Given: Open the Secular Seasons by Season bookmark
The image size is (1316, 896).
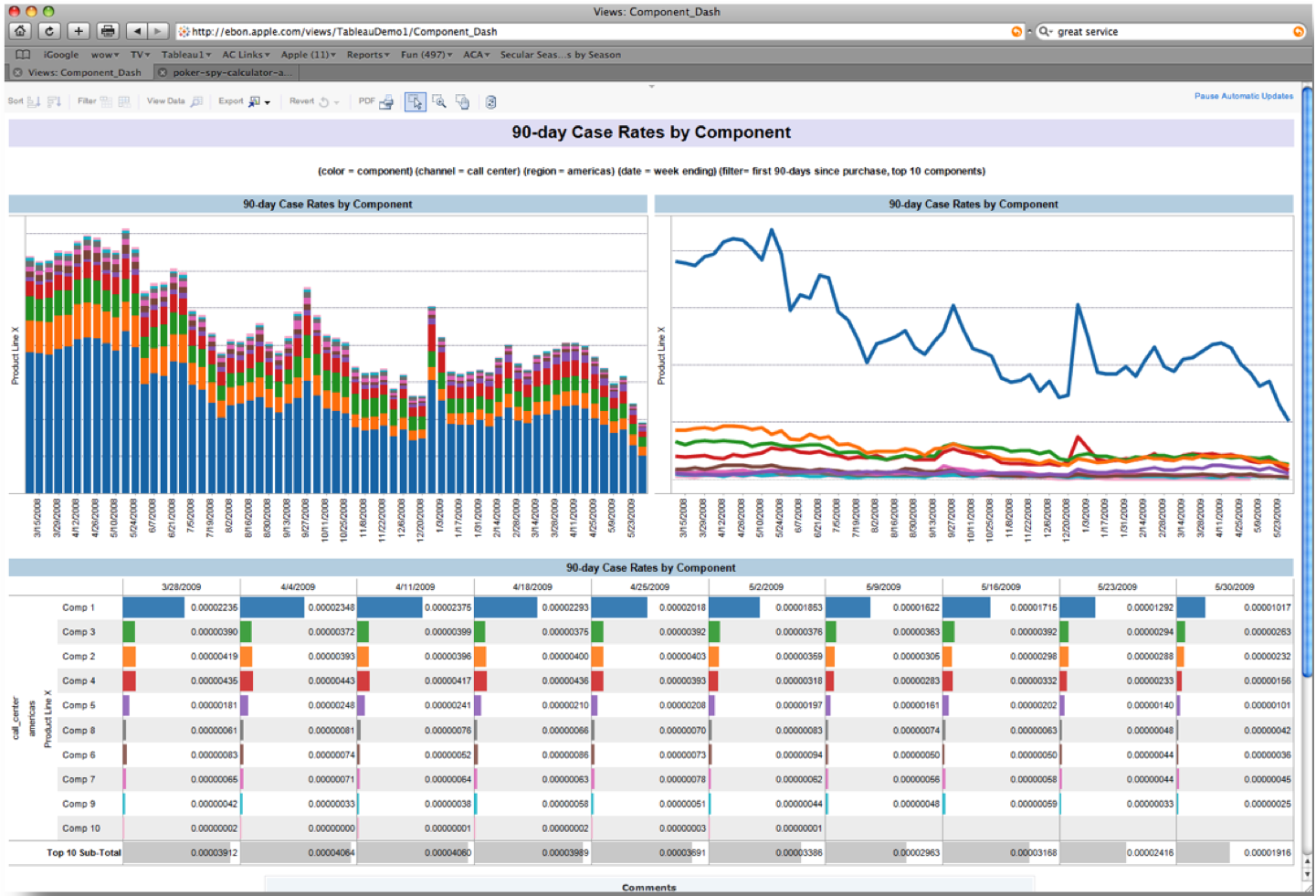Looking at the screenshot, I should tap(560, 55).
